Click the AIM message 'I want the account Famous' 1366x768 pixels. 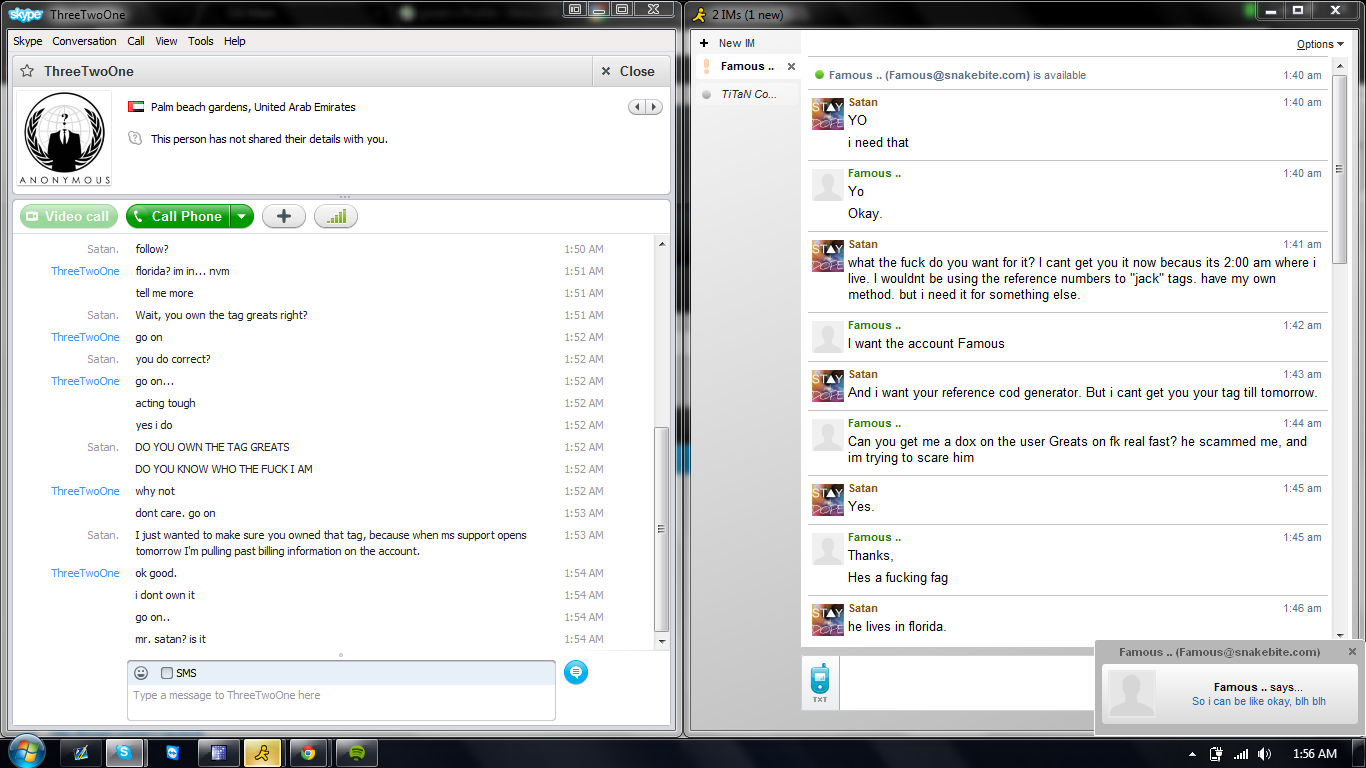(926, 343)
